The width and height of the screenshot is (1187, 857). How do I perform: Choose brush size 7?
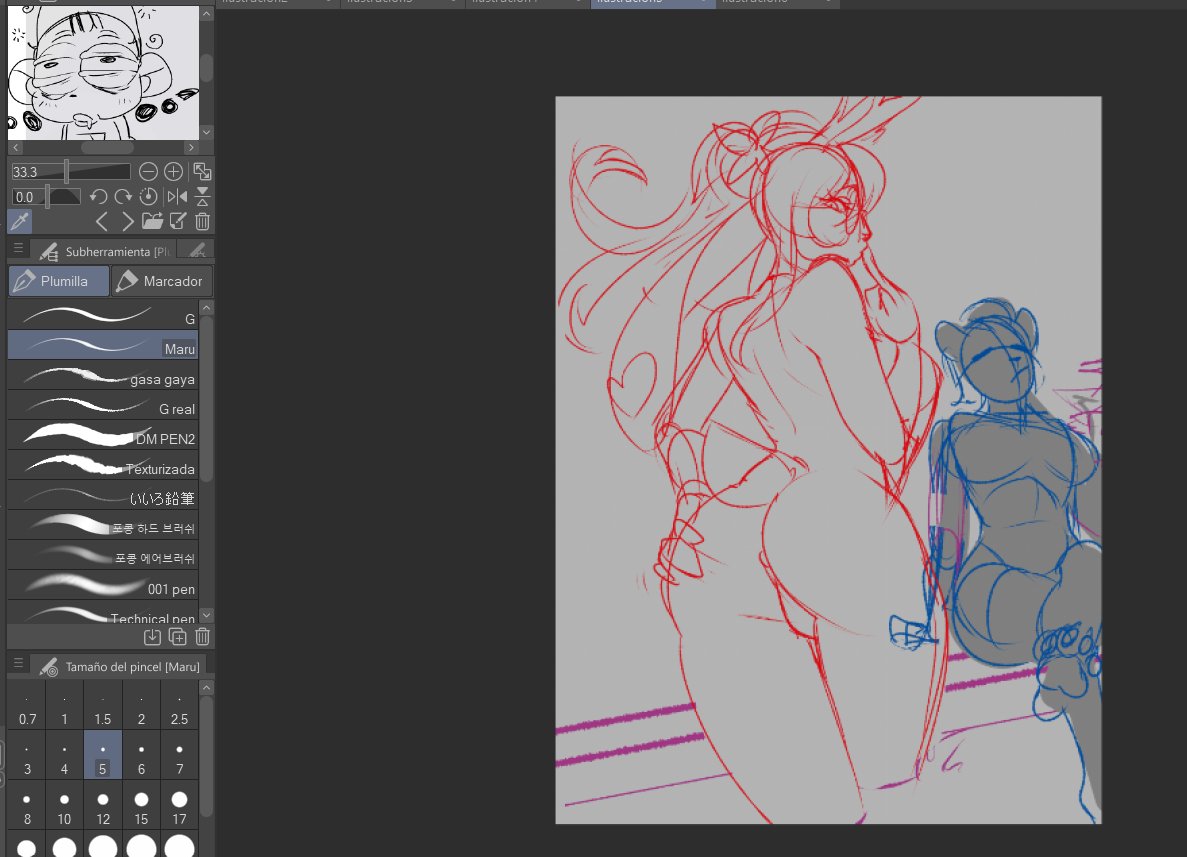[x=179, y=755]
